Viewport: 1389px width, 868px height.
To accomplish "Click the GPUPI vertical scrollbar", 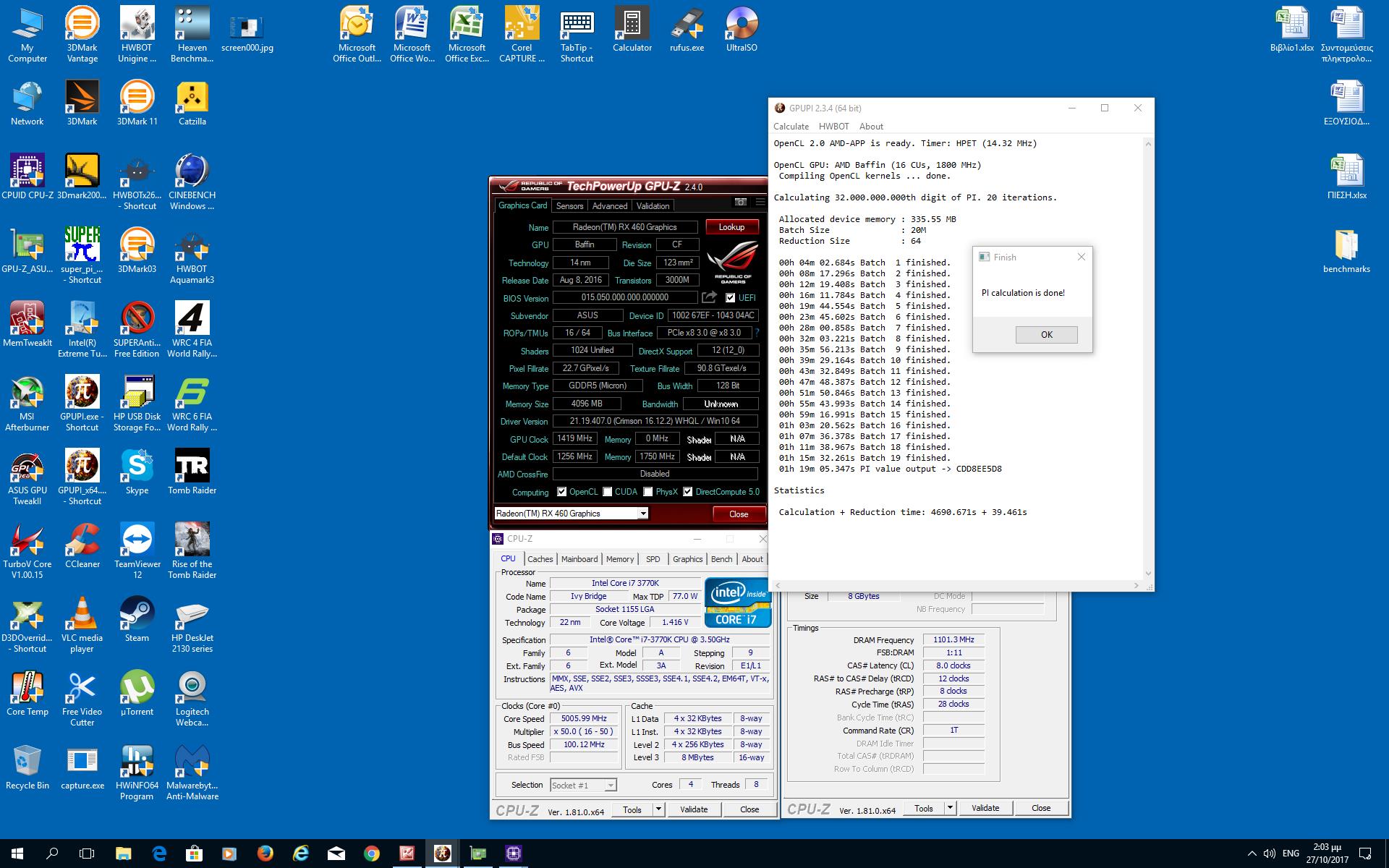I will (1147, 358).
